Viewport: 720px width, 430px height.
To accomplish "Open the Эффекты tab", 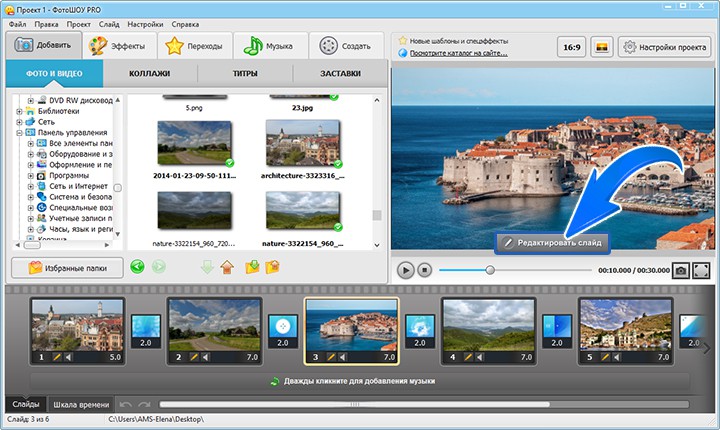I will pyautogui.click(x=119, y=46).
